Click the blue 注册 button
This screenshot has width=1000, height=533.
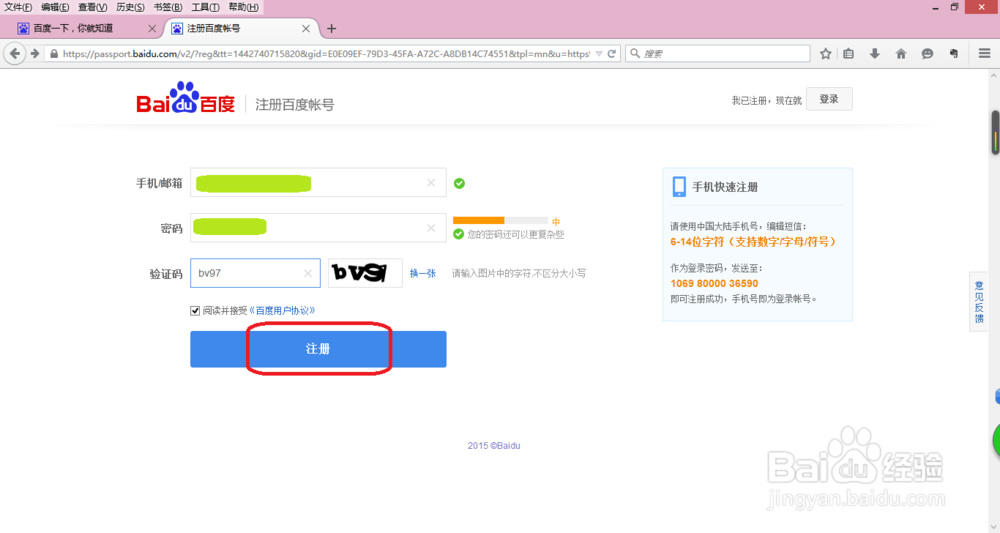pos(318,349)
